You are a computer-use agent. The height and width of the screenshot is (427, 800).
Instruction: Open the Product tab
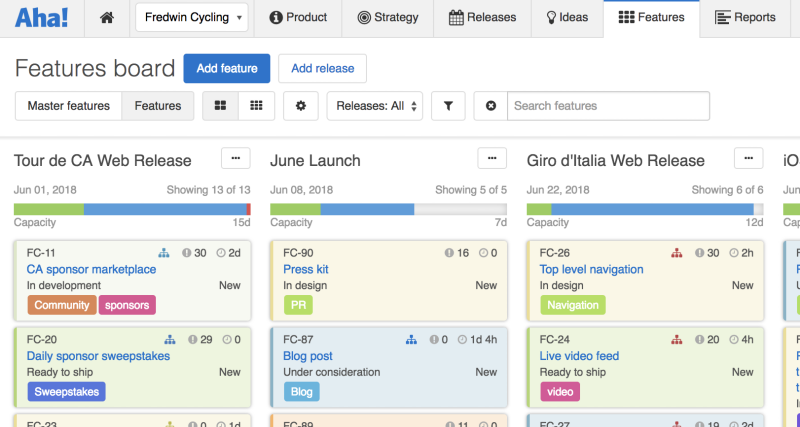tap(298, 17)
